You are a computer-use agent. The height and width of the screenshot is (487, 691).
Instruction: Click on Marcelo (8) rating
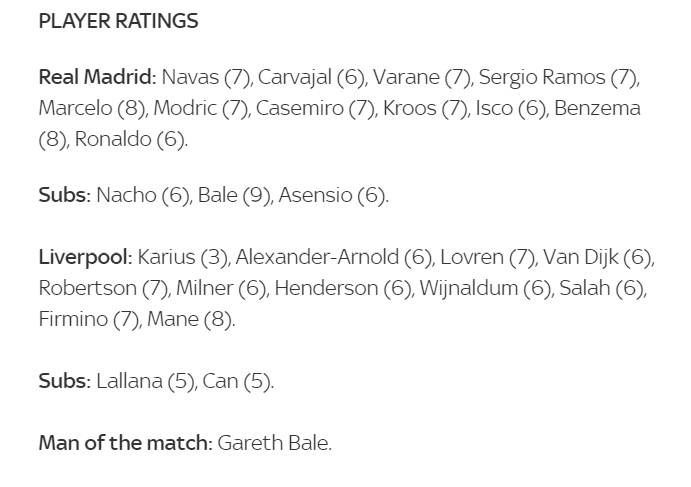click(x=92, y=108)
